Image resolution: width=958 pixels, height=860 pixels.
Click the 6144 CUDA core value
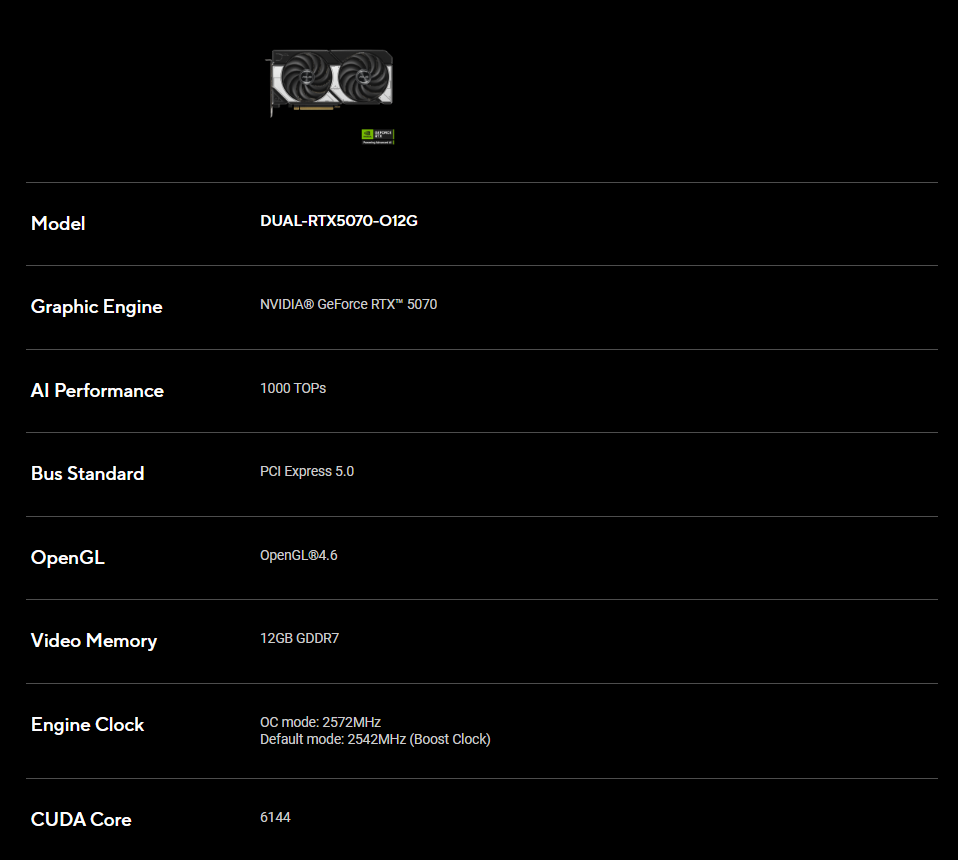point(275,818)
